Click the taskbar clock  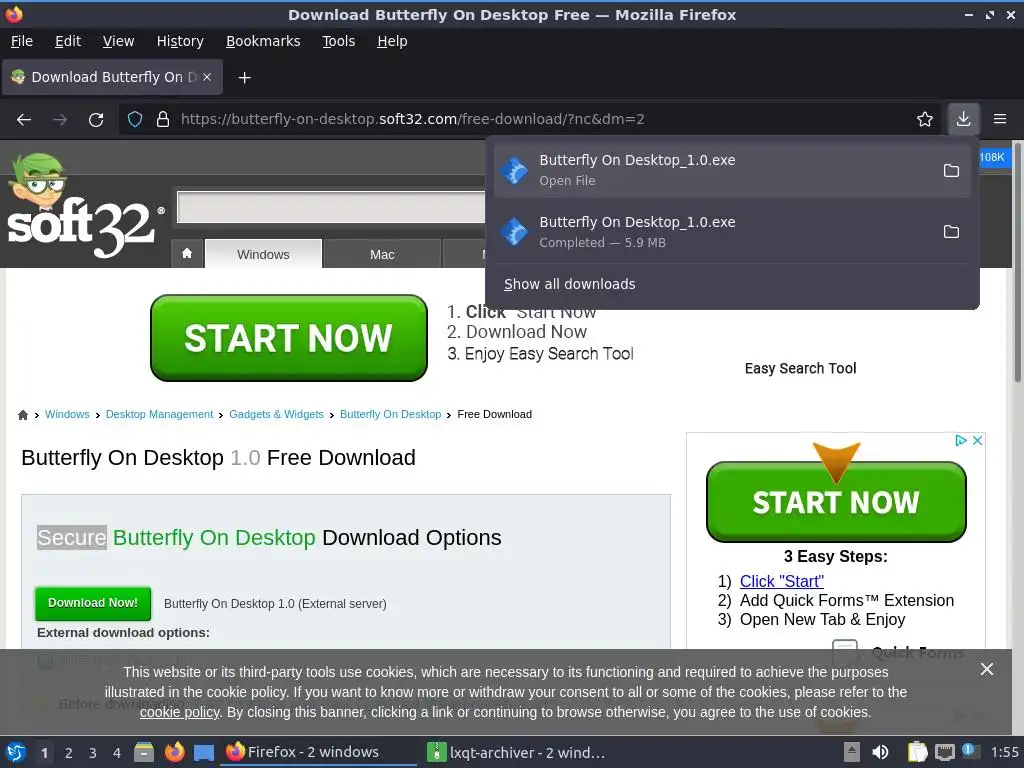[x=1004, y=752]
